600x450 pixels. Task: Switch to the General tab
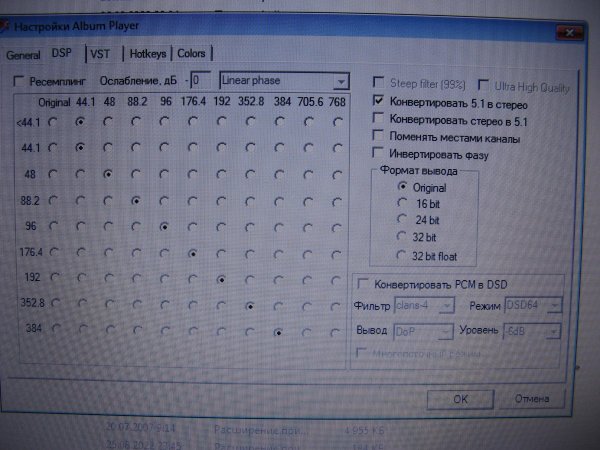click(23, 55)
